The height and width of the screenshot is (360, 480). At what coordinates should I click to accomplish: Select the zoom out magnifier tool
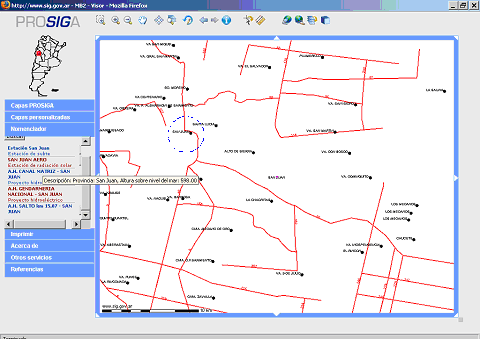128,20
